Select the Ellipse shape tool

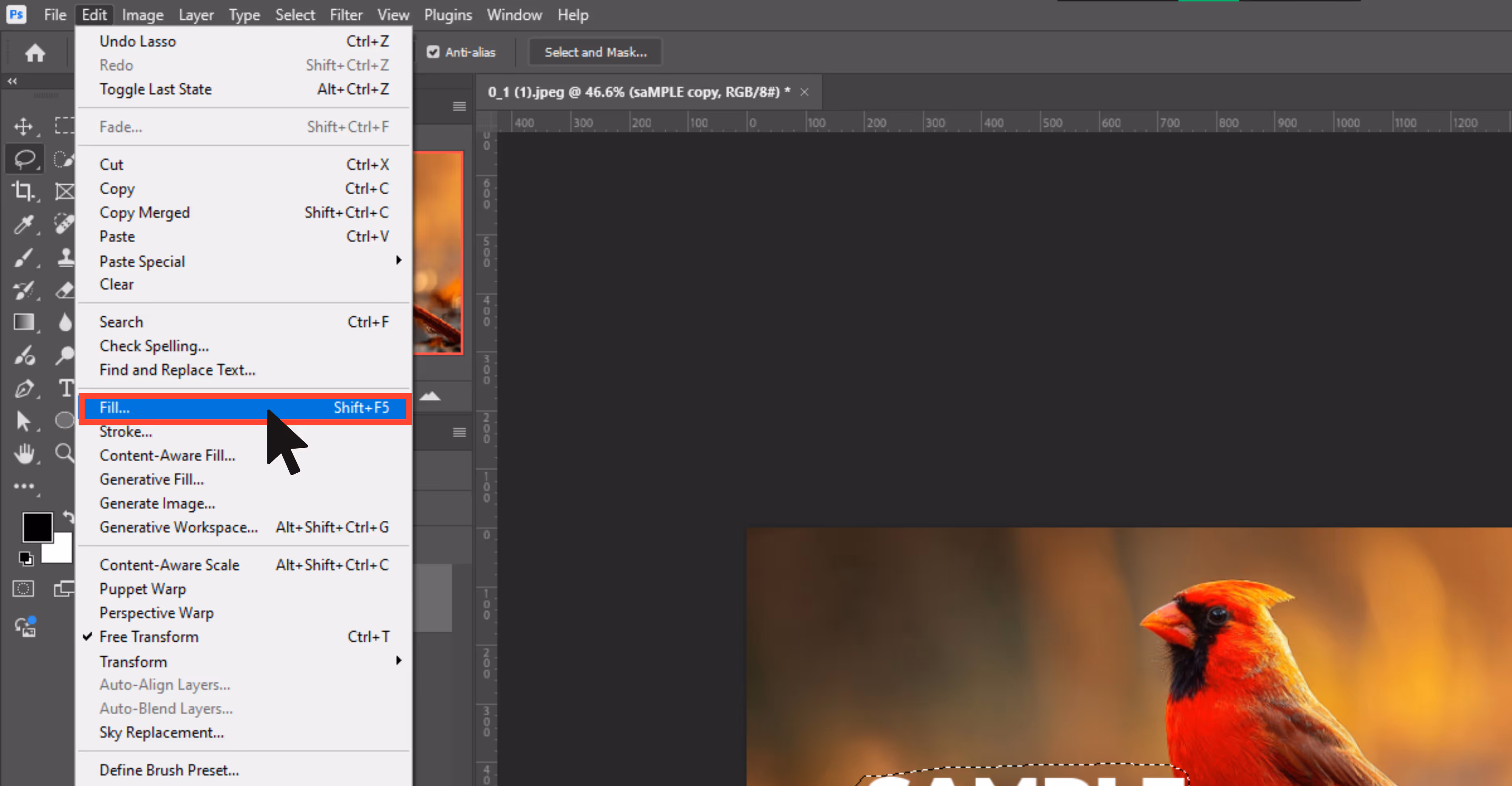(65, 420)
